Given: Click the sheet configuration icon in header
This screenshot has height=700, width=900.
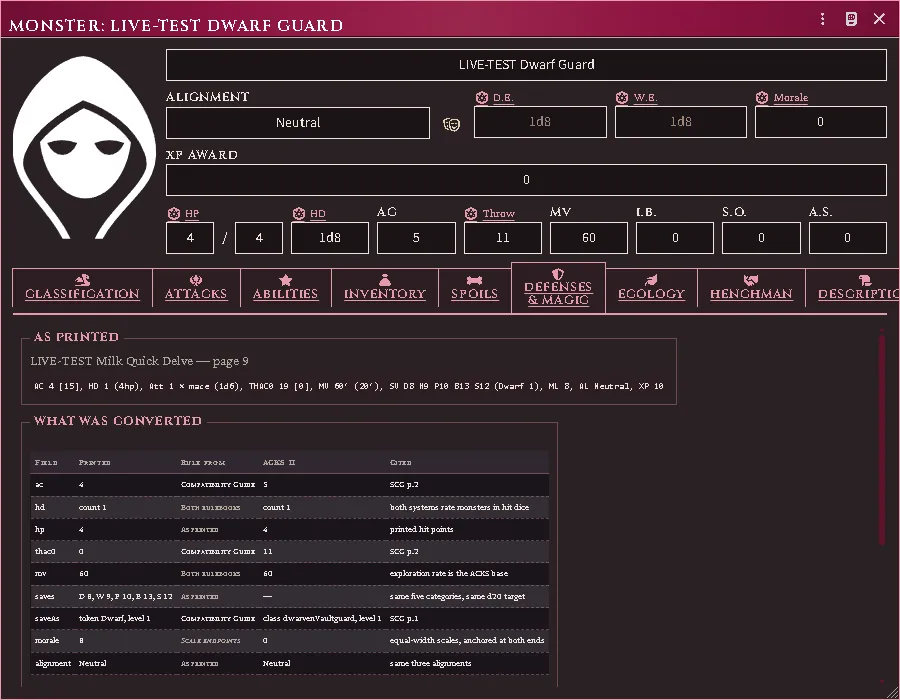Looking at the screenshot, I should [851, 20].
